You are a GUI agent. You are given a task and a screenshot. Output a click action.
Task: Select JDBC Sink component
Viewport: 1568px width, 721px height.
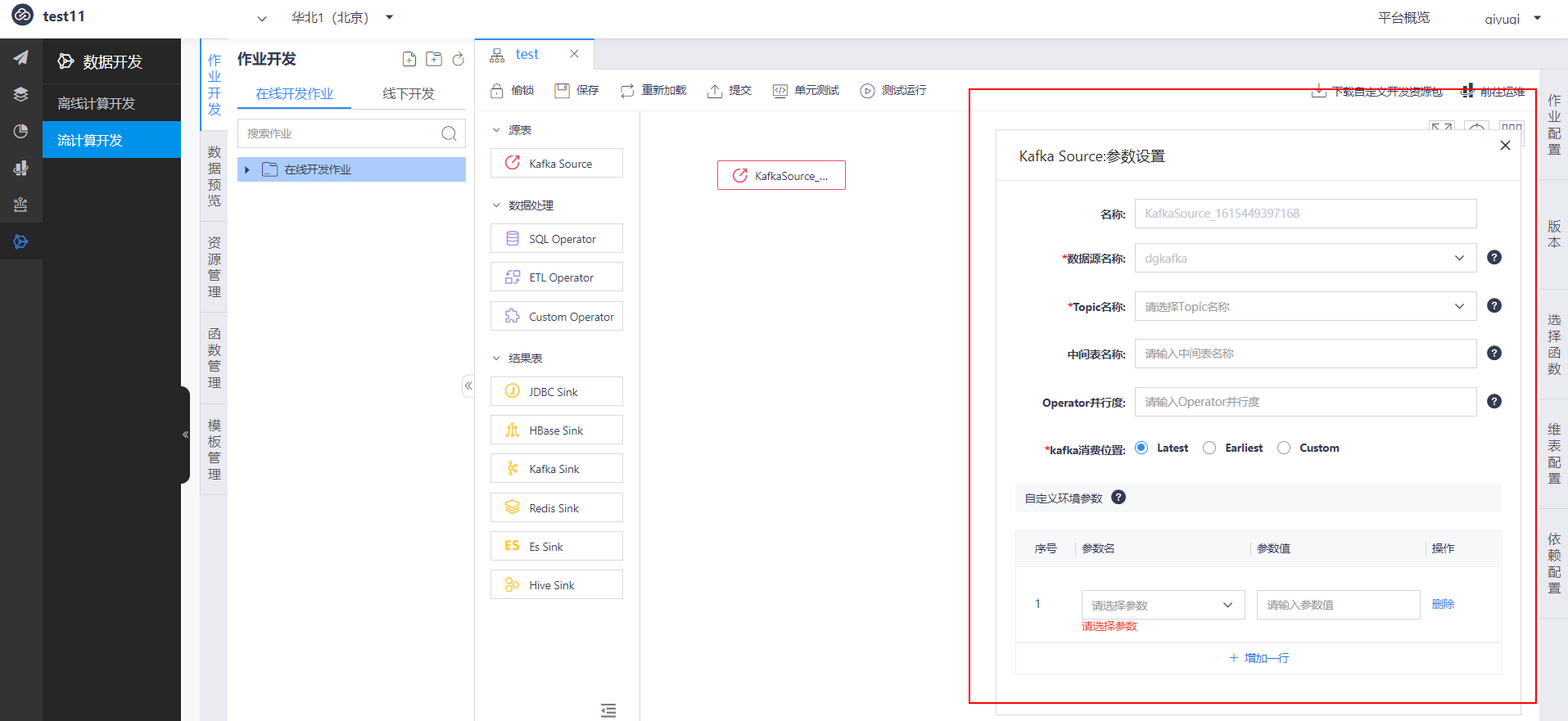point(557,391)
